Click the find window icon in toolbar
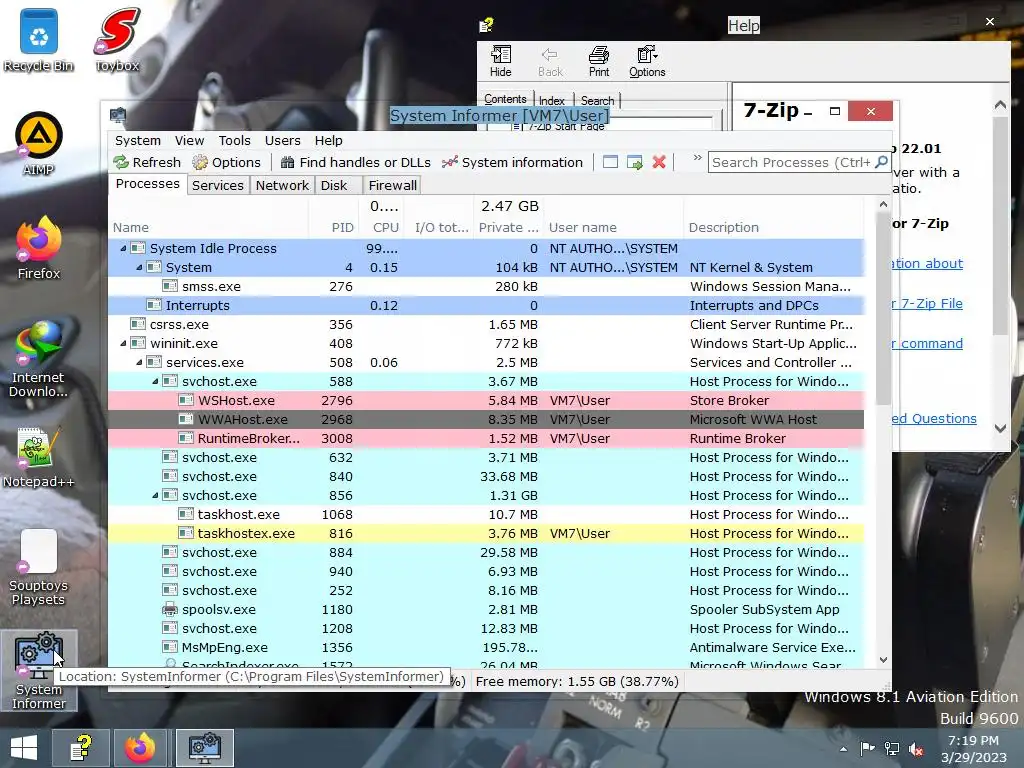Image resolution: width=1024 pixels, height=768 pixels. click(610, 162)
